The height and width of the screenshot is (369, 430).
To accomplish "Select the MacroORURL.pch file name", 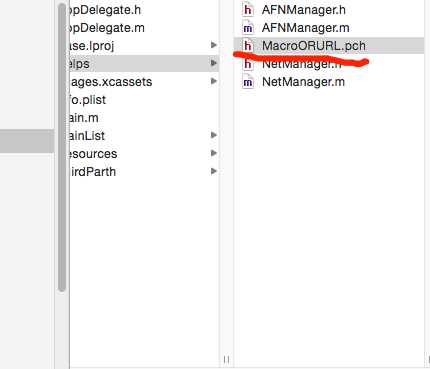I will point(314,46).
